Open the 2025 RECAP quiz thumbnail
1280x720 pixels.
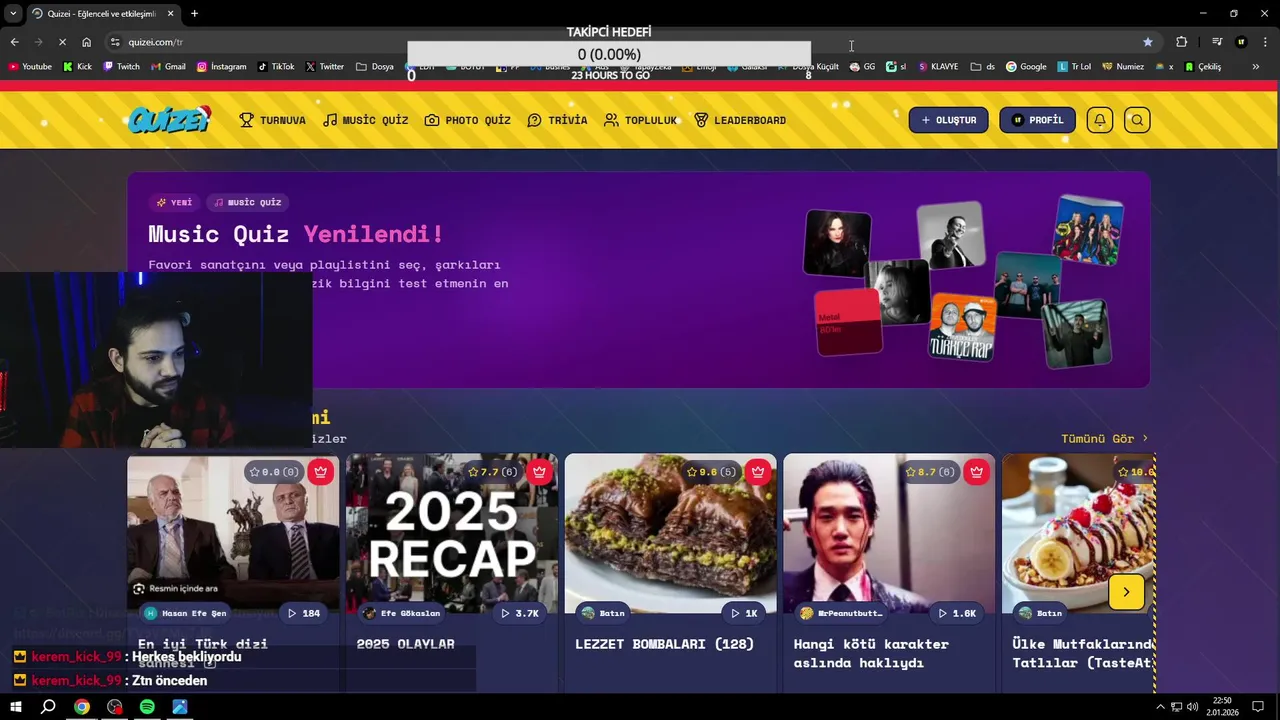point(452,533)
